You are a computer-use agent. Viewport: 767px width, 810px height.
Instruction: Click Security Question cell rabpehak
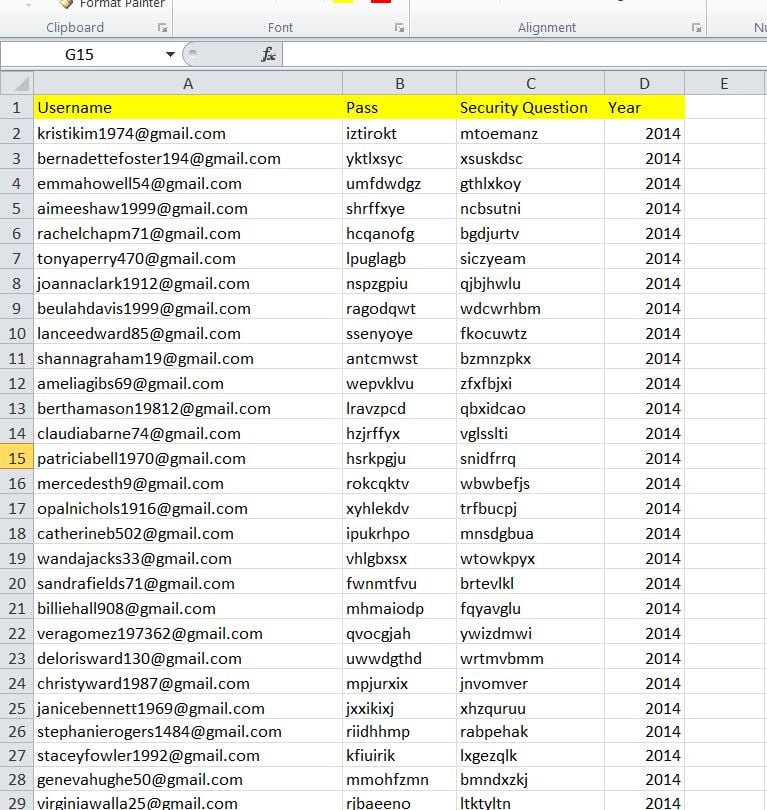pos(530,731)
